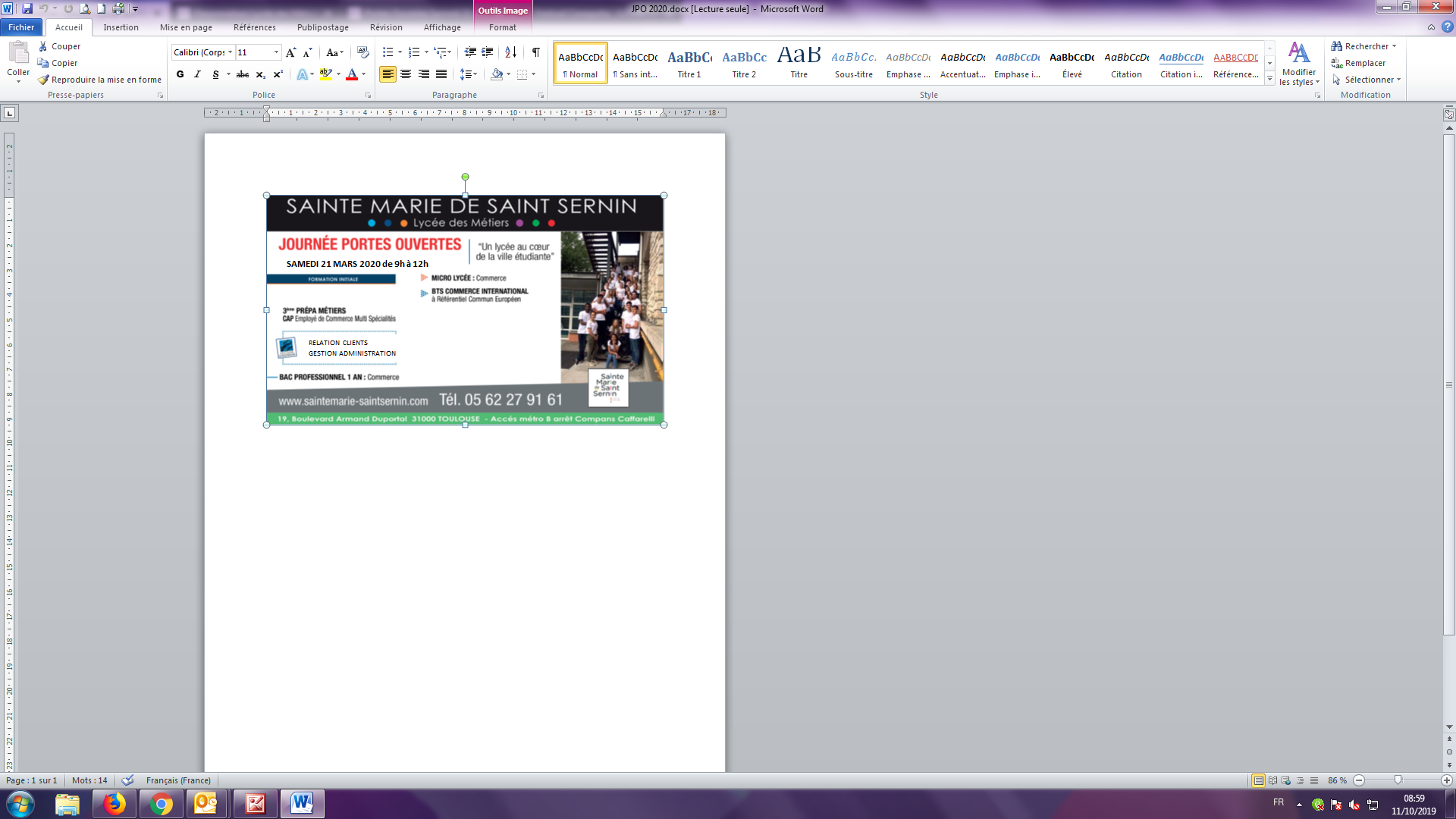
Task: Click the zoom slider handle
Action: [x=1398, y=780]
